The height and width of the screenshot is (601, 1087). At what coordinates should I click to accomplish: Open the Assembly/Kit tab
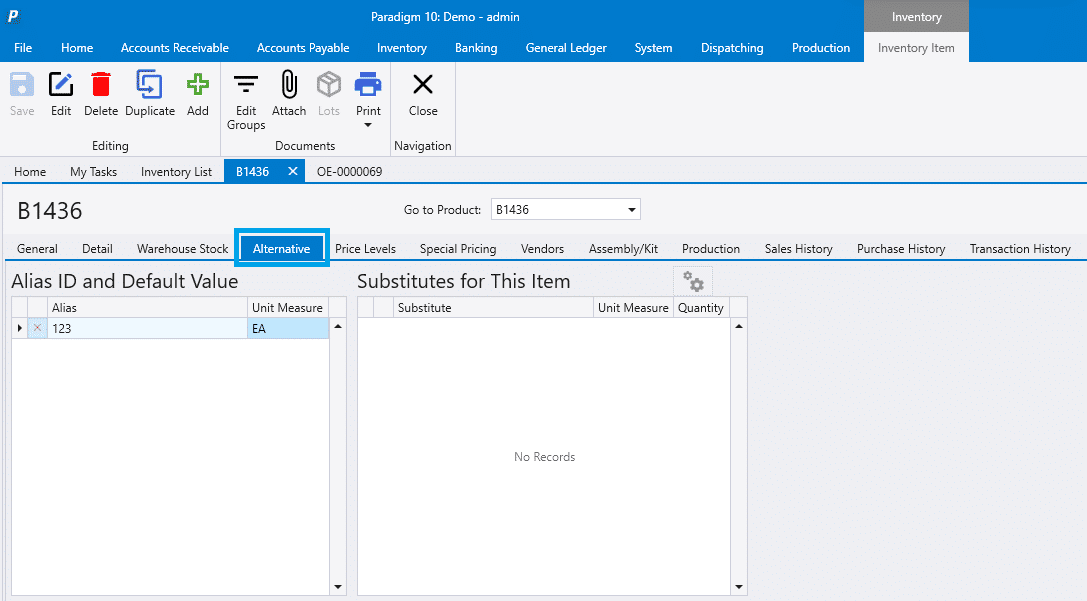(623, 249)
